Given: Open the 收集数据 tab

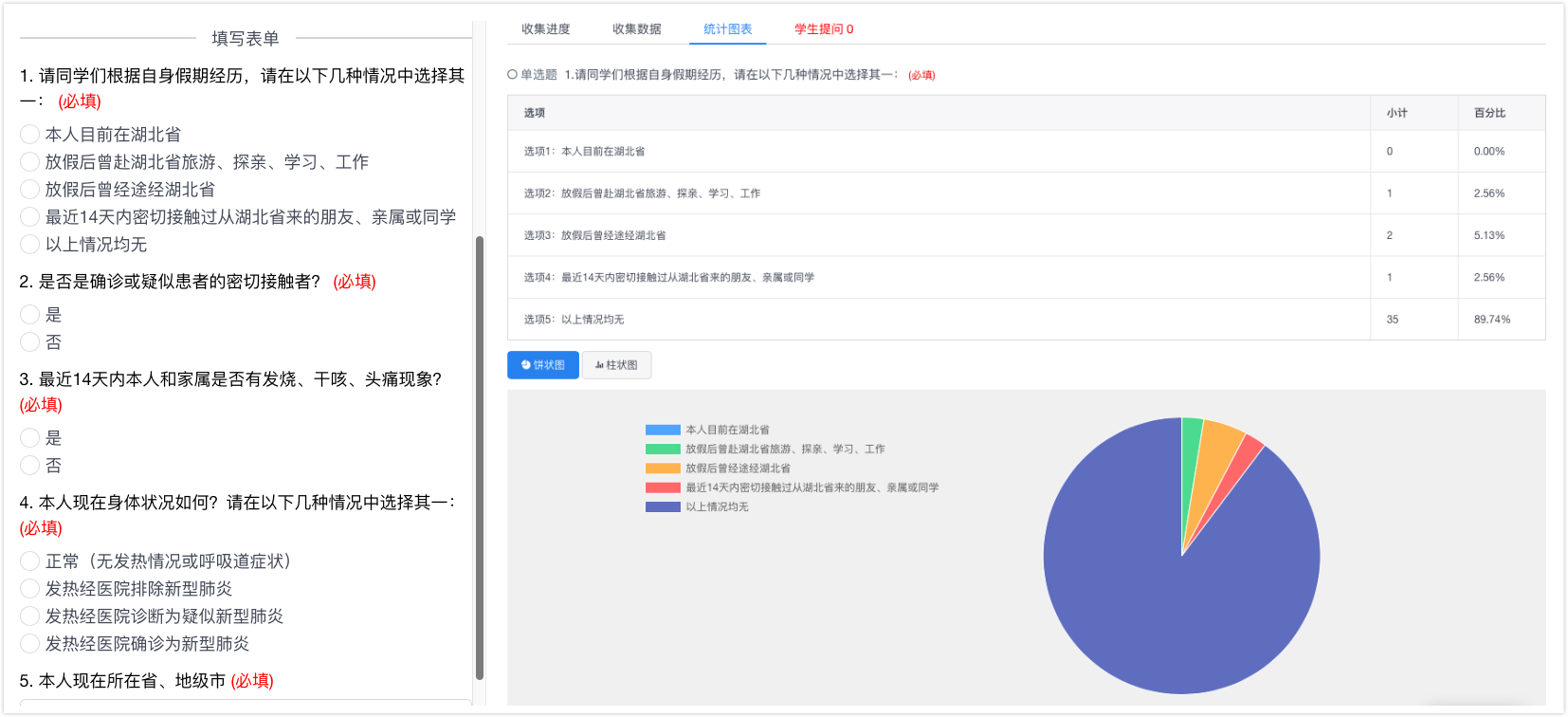Looking at the screenshot, I should 637,29.
